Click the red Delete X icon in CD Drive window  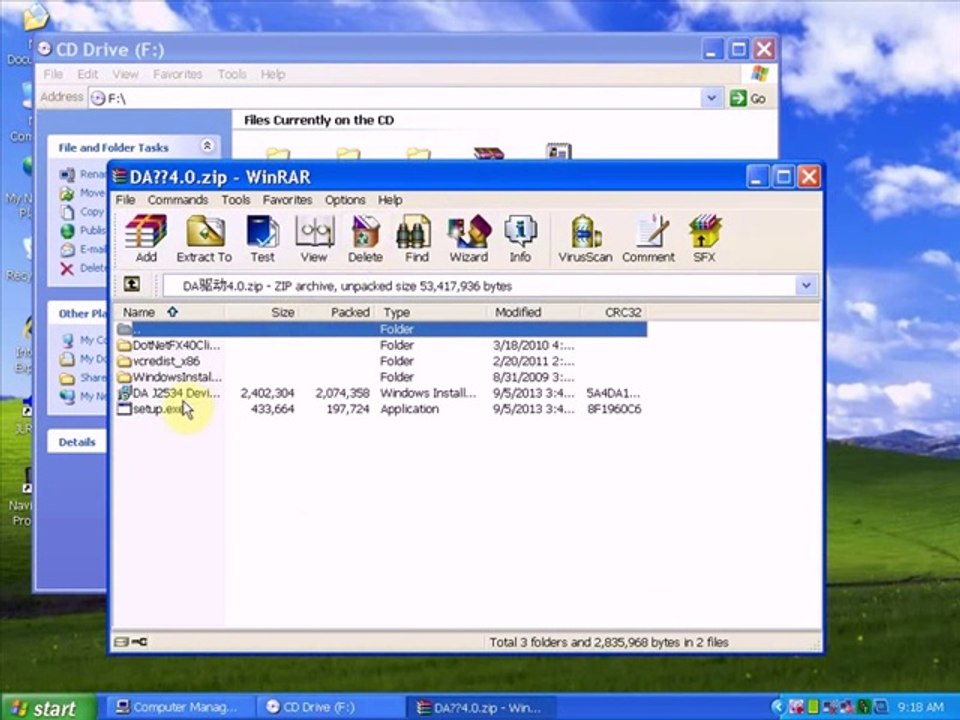67,269
